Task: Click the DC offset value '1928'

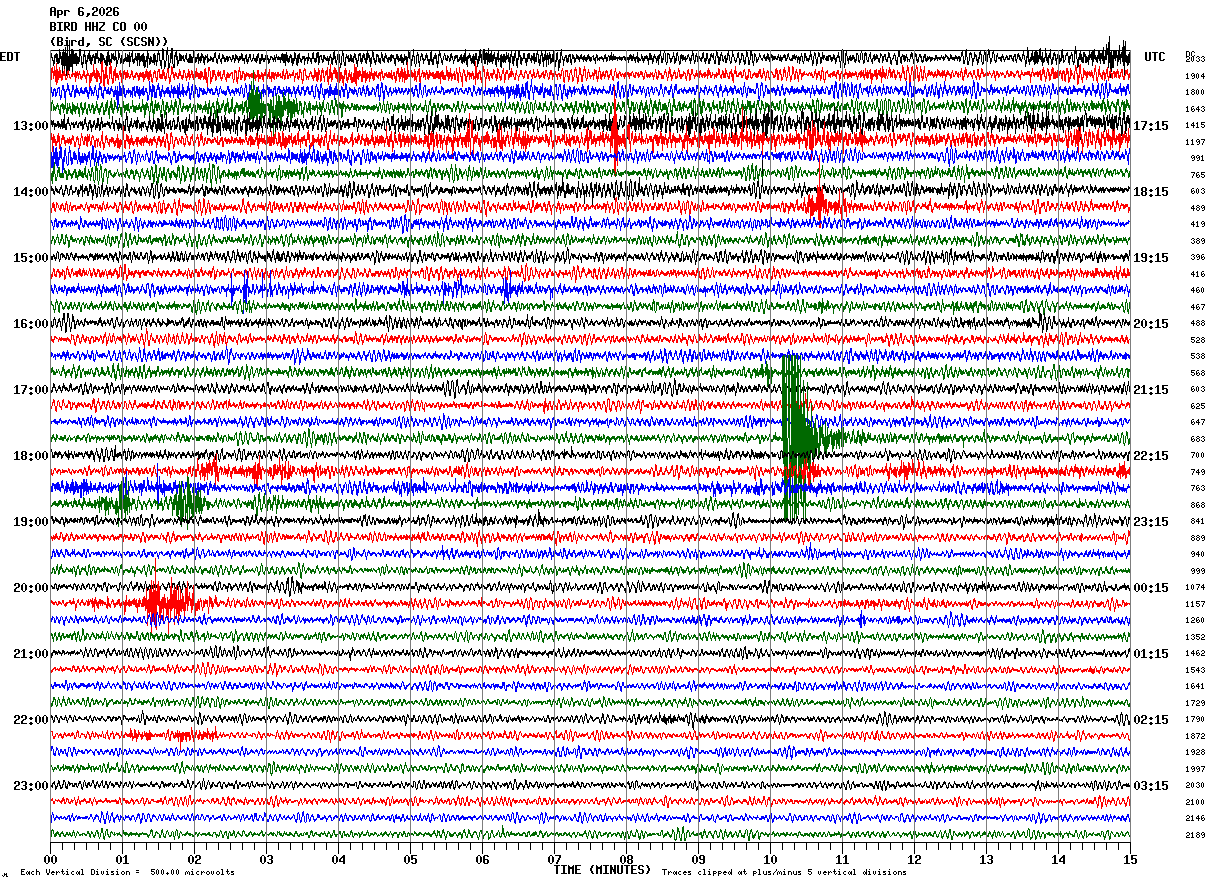Action: tap(1195, 753)
